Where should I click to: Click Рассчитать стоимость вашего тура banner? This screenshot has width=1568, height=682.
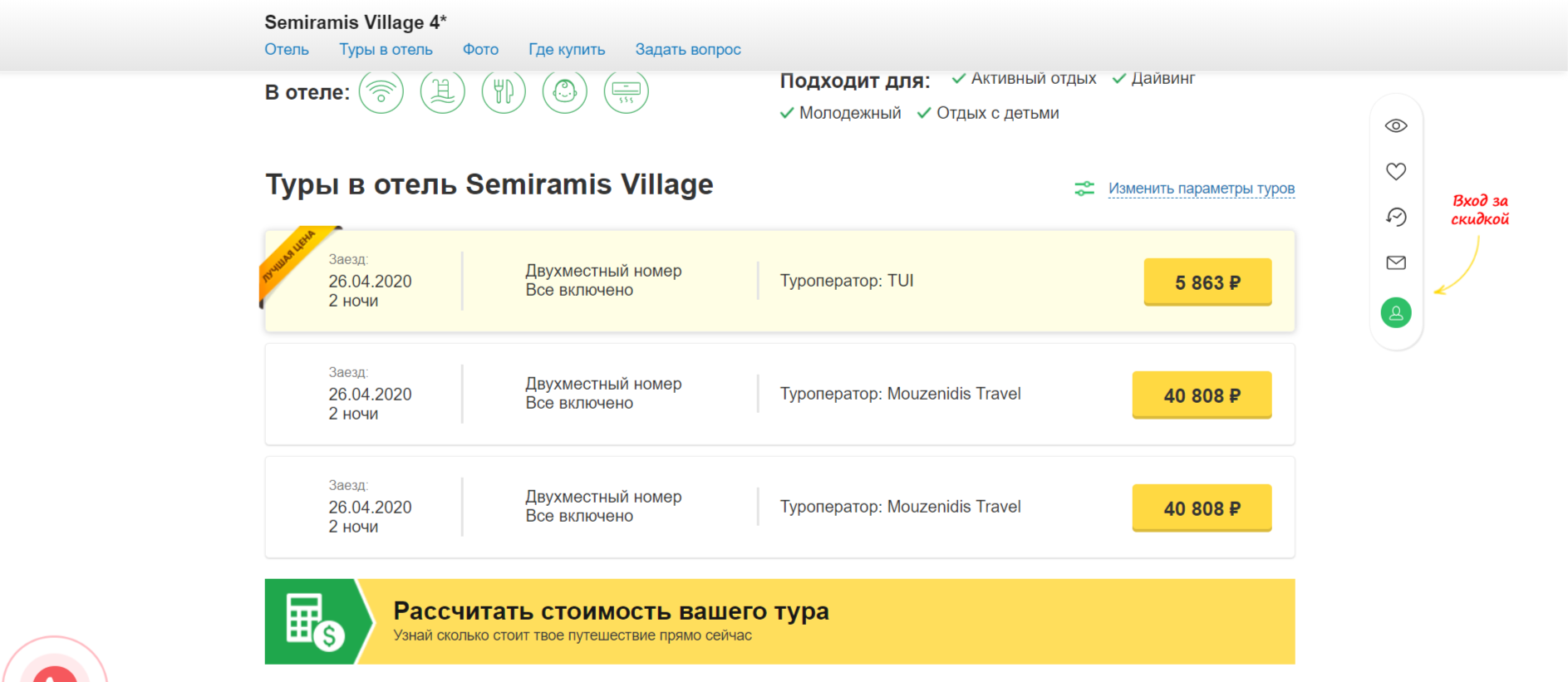point(779,621)
